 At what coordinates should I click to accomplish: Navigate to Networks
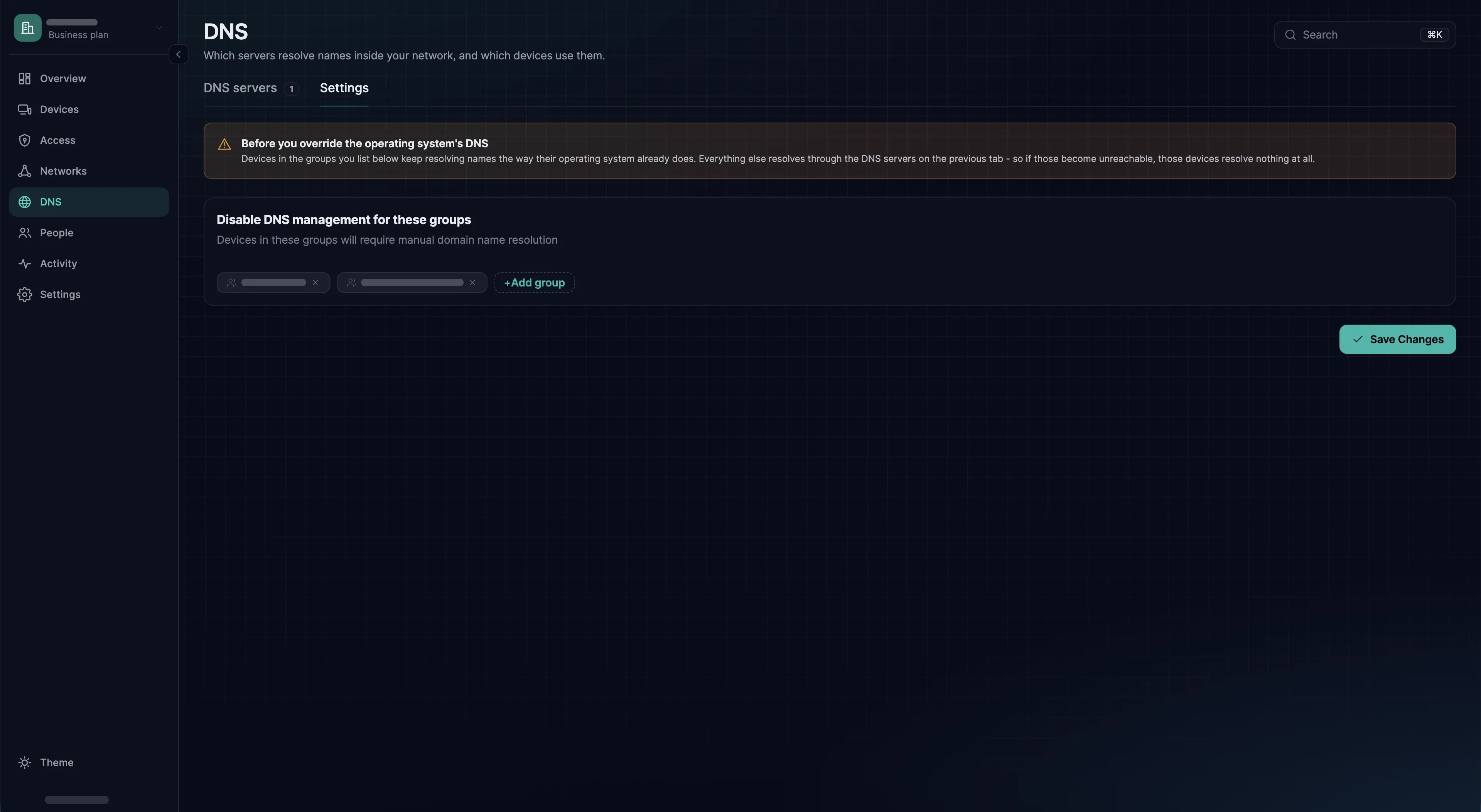[89, 171]
